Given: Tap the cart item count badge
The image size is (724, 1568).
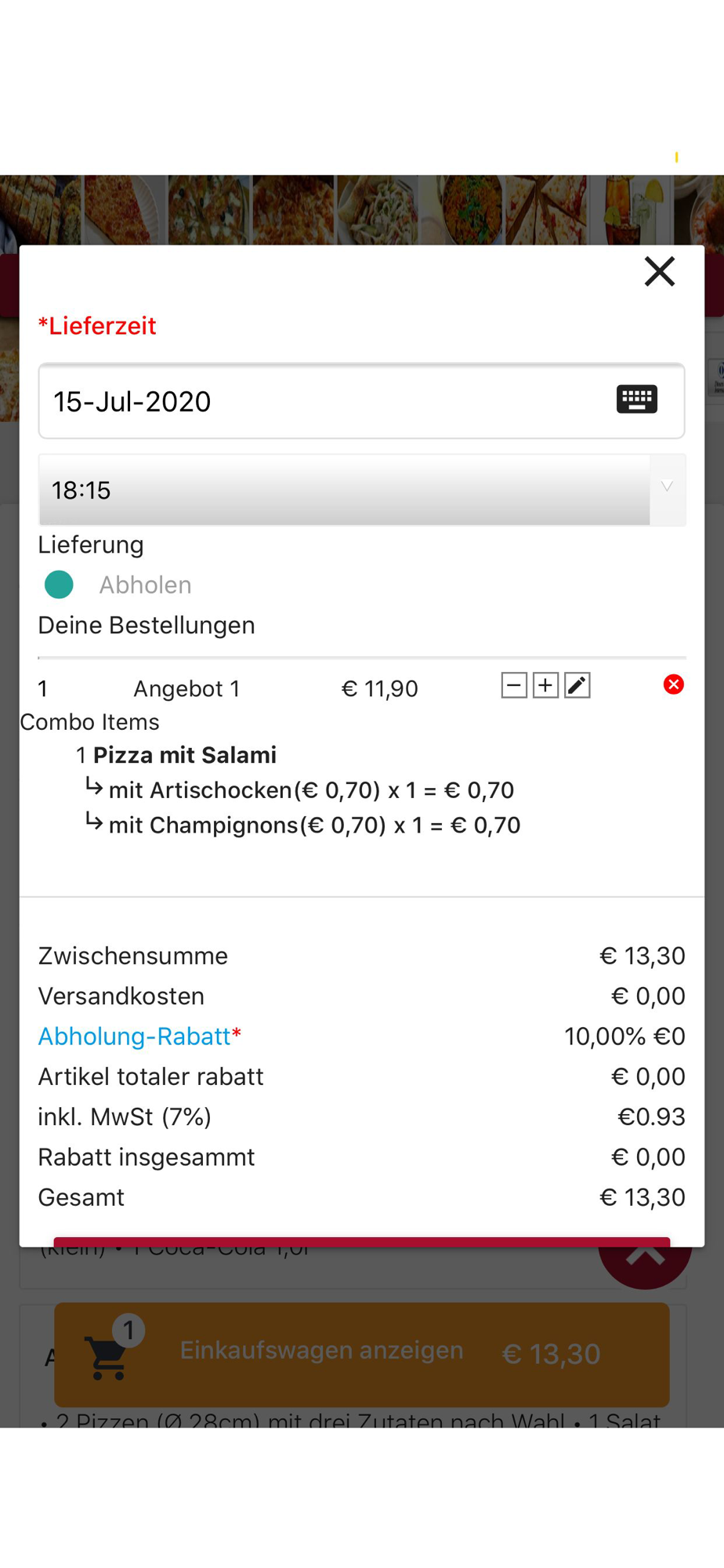Looking at the screenshot, I should pos(129,1330).
